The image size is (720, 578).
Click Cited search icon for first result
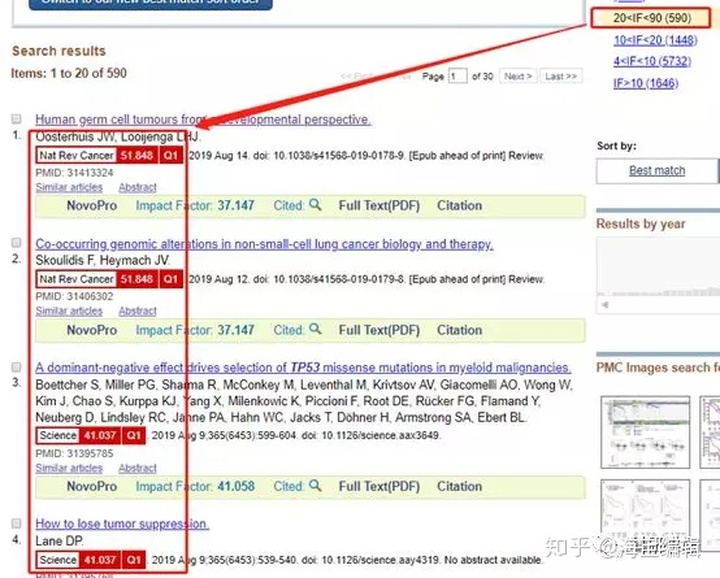[x=315, y=204]
